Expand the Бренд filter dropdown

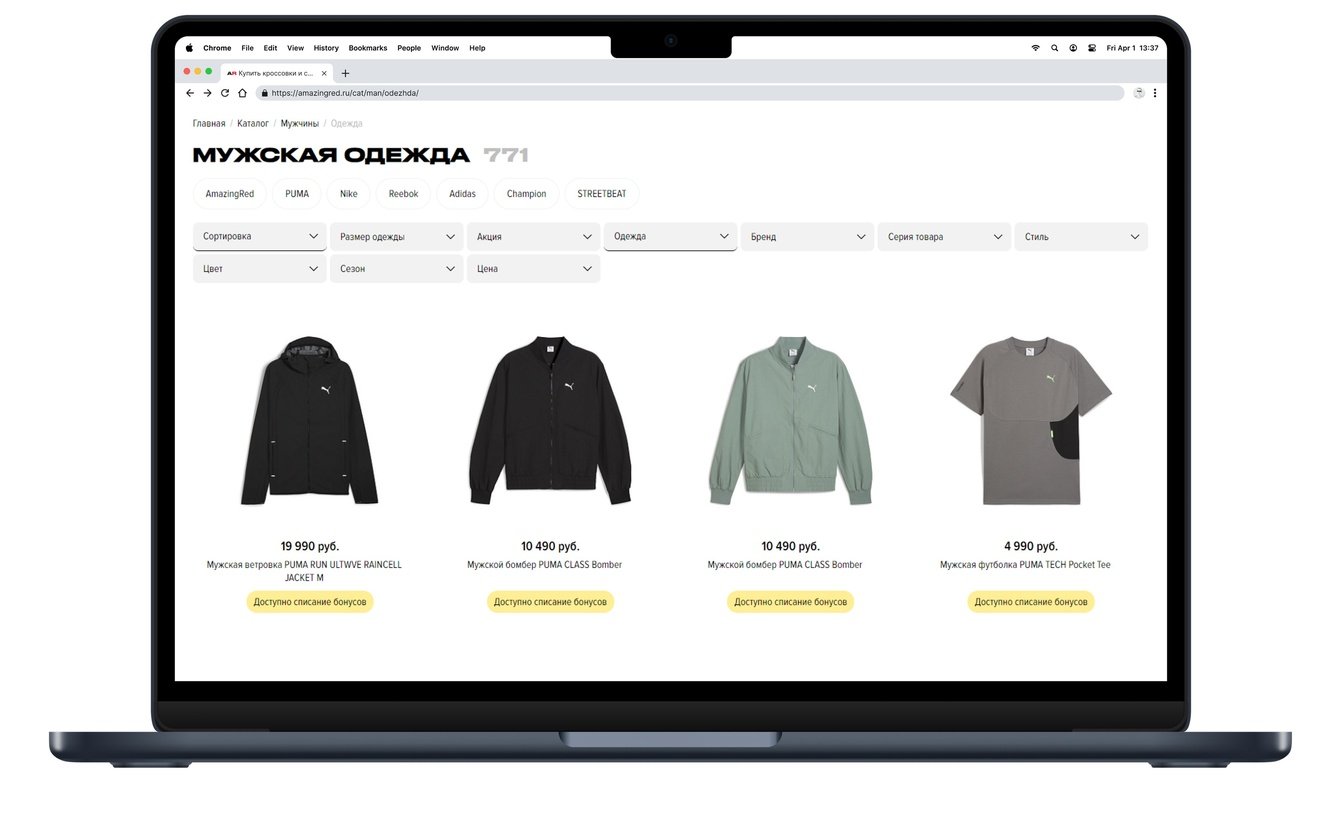point(808,237)
